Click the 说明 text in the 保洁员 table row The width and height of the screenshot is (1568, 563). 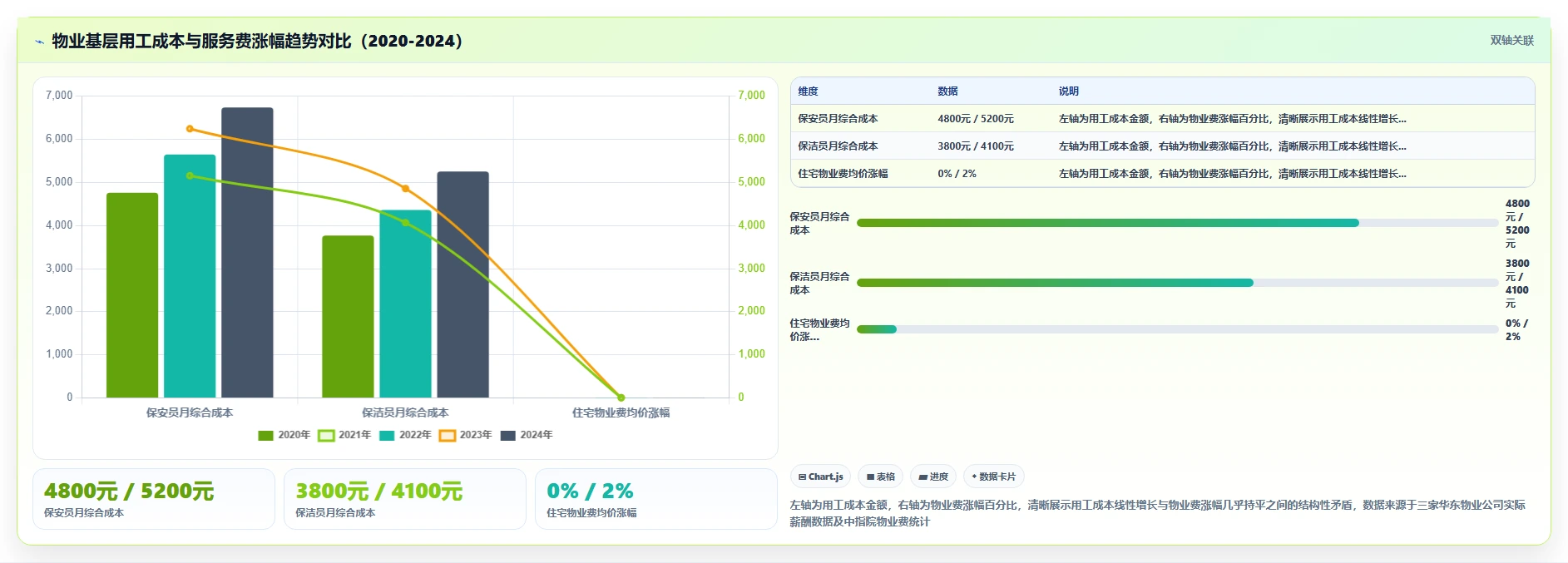pos(1232,146)
